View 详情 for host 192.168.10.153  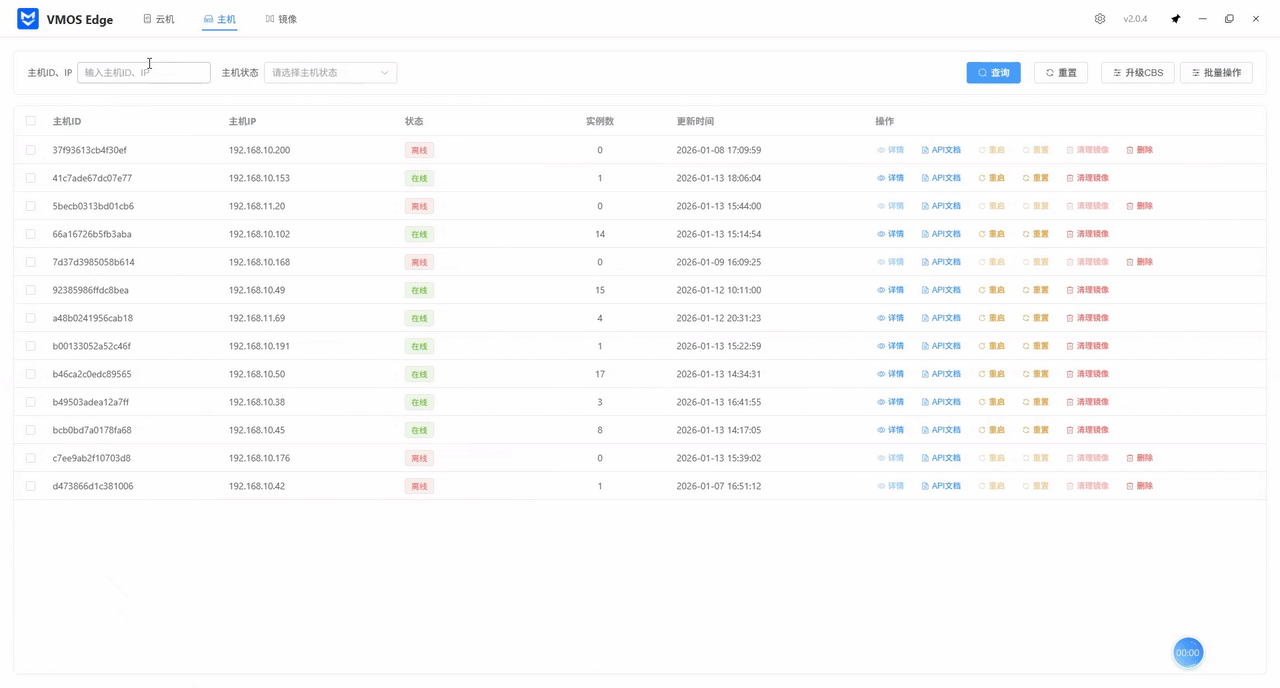click(890, 178)
